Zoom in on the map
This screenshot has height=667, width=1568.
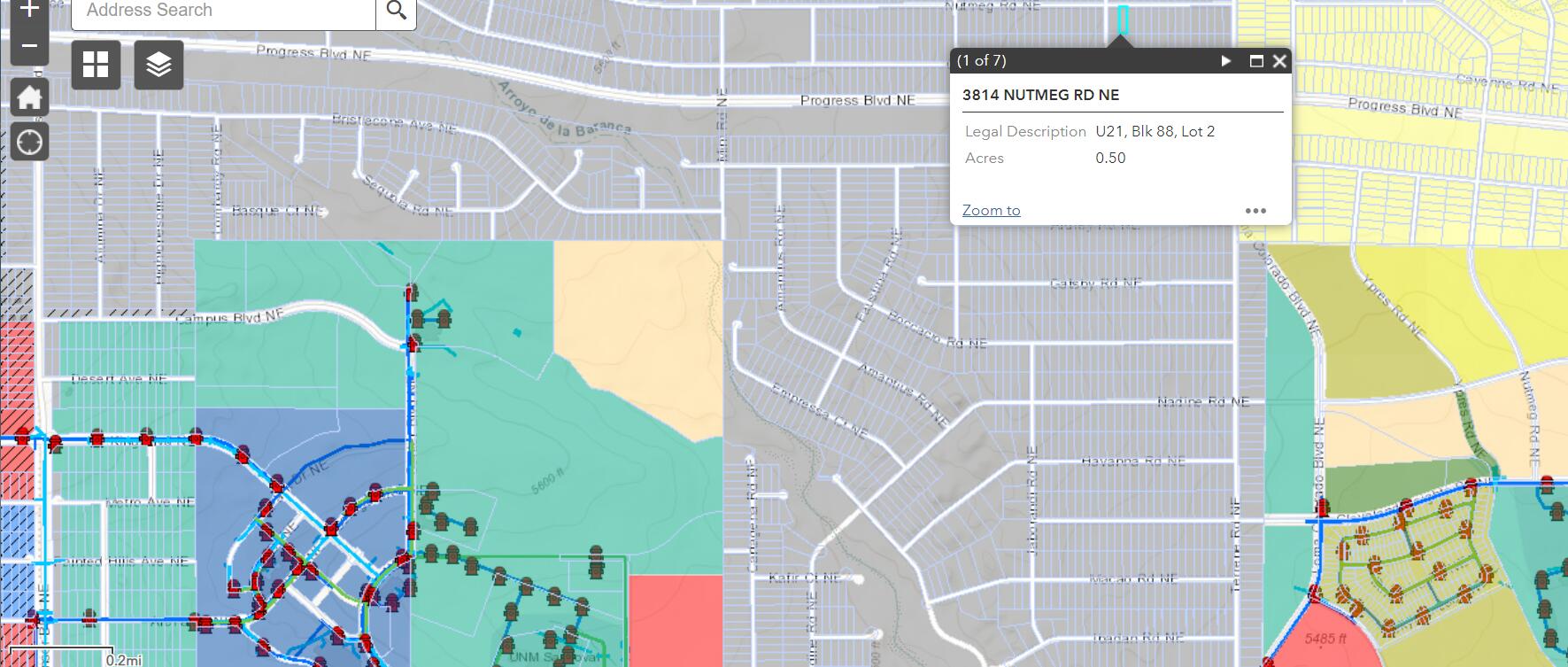pos(29,11)
